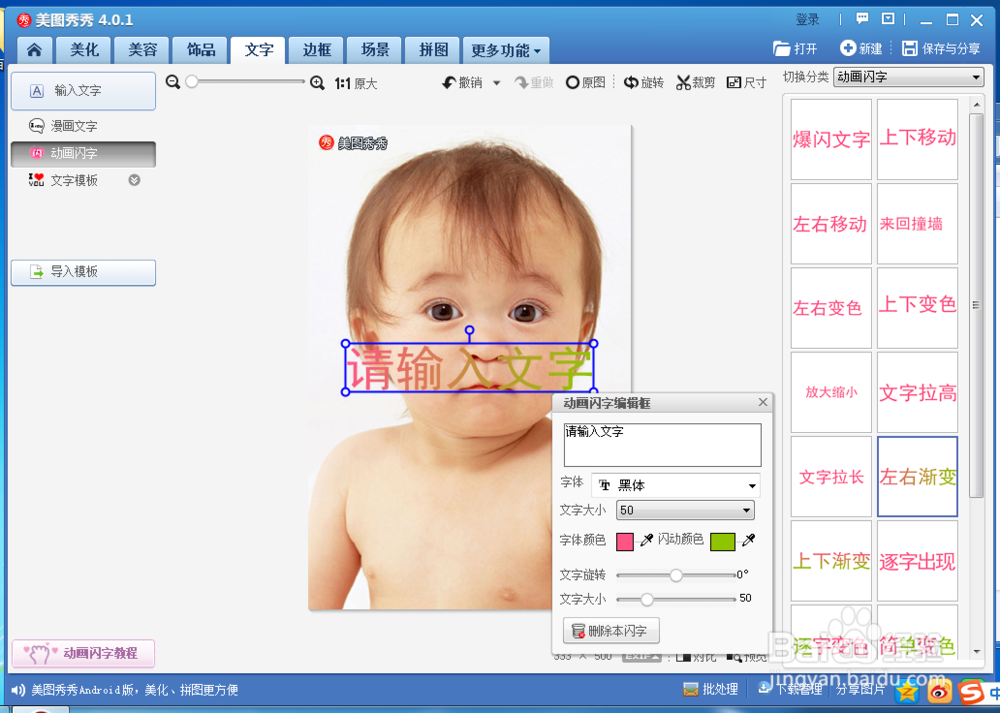This screenshot has width=1000, height=713.
Task: Open the 切换分类 category dropdown
Action: coord(906,76)
